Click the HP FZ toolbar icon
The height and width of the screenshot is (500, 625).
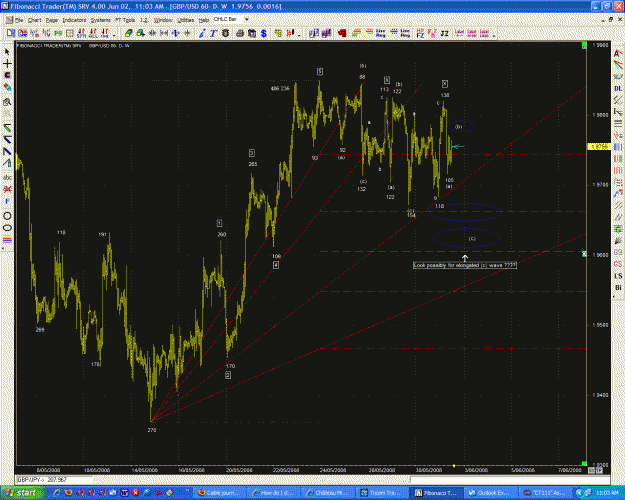tap(420, 33)
